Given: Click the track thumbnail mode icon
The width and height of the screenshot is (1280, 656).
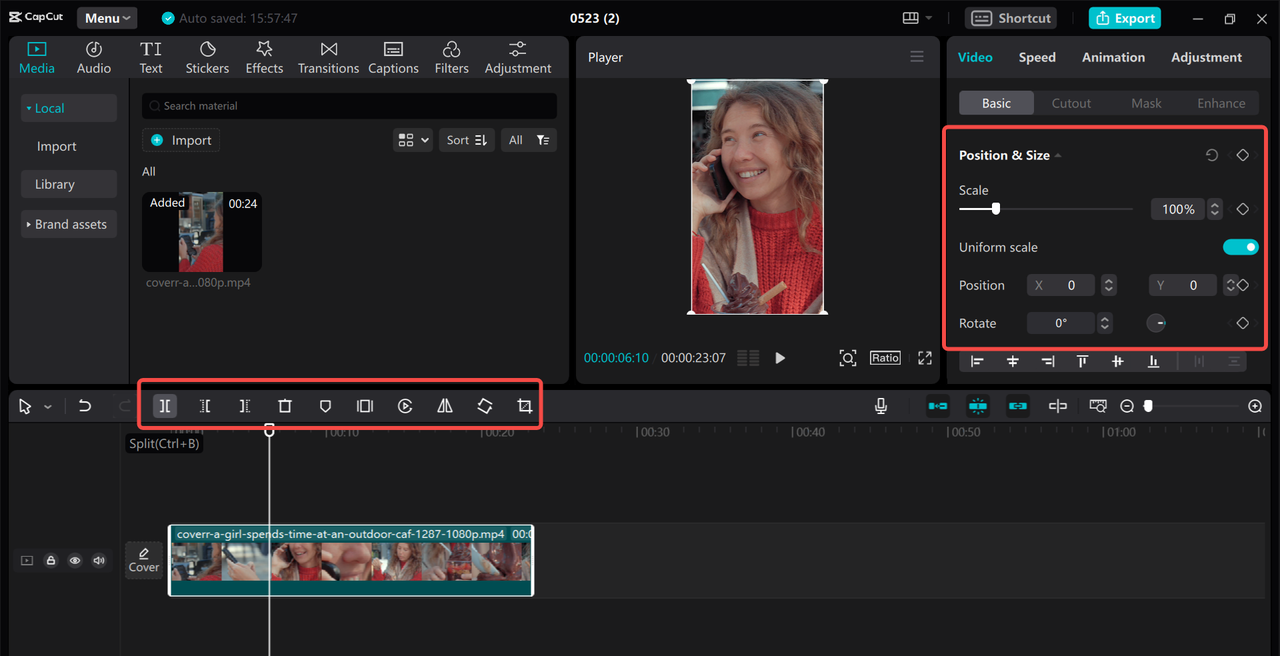Looking at the screenshot, I should click(27, 561).
